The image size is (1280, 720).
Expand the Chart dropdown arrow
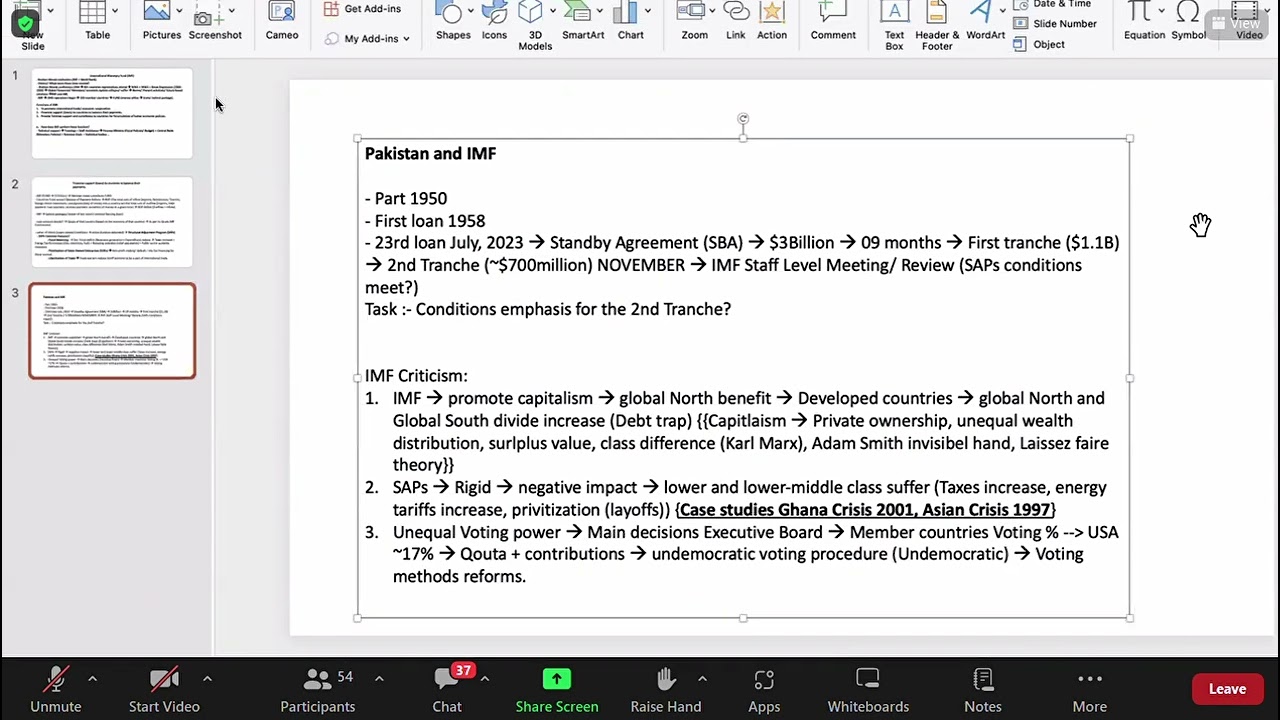[x=648, y=11]
